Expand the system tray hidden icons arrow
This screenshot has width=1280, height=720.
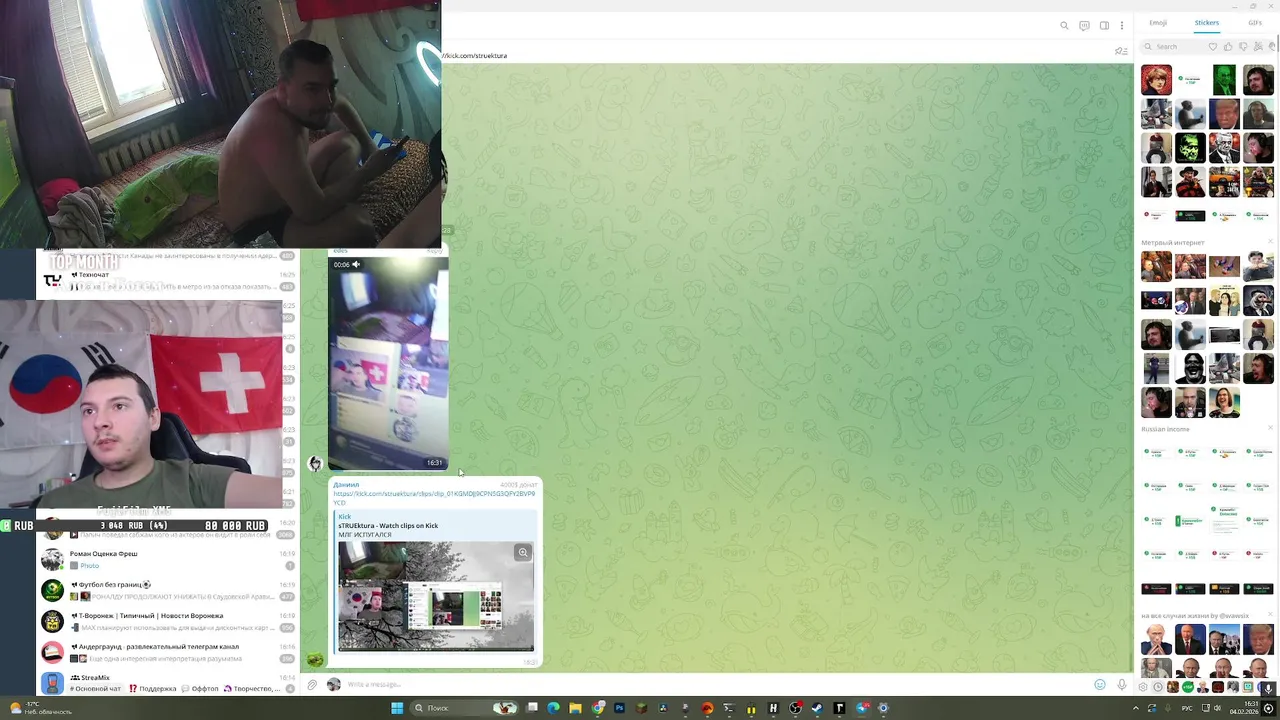tap(1136, 708)
